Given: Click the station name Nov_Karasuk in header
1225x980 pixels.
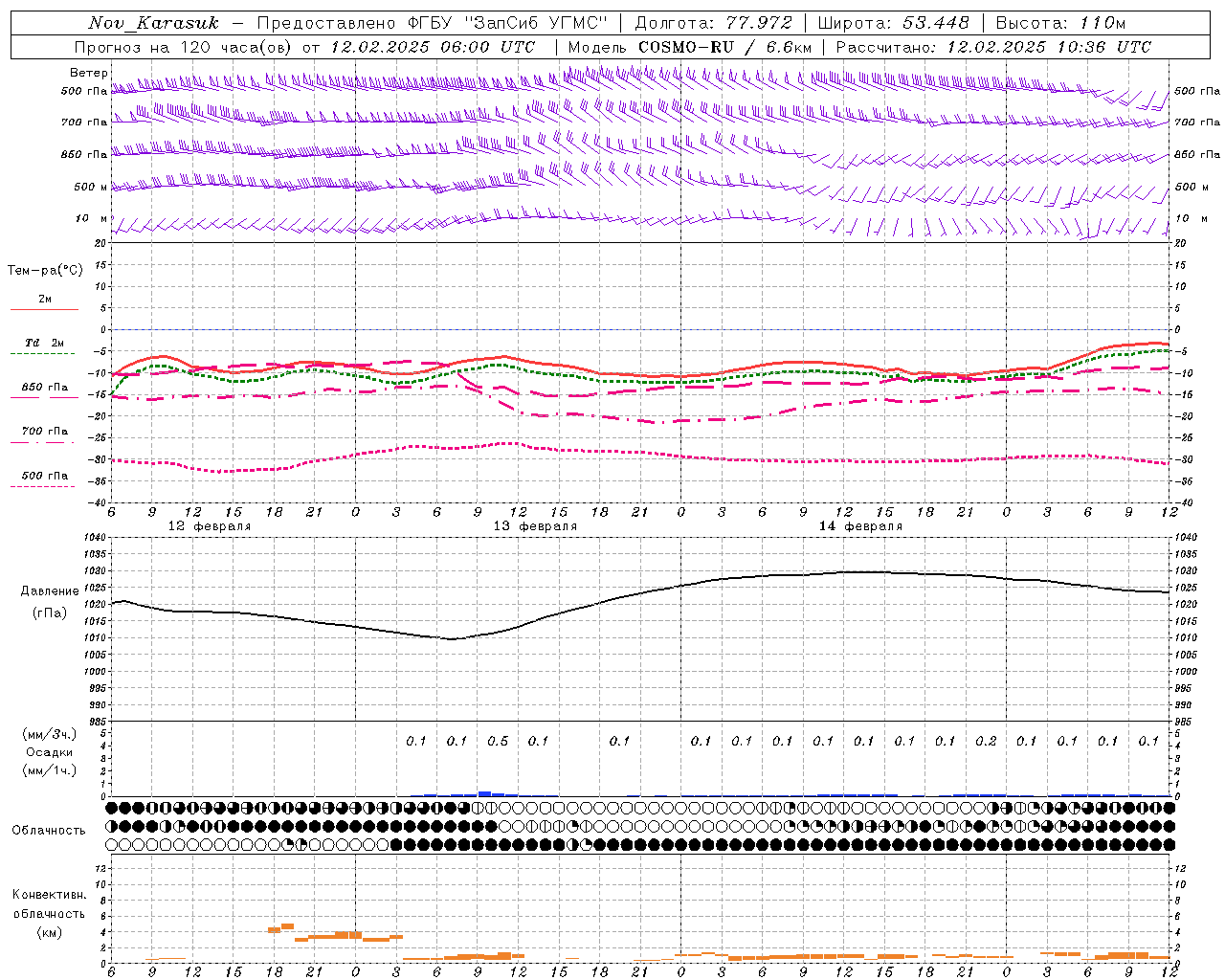Looking at the screenshot, I should click(x=153, y=23).
